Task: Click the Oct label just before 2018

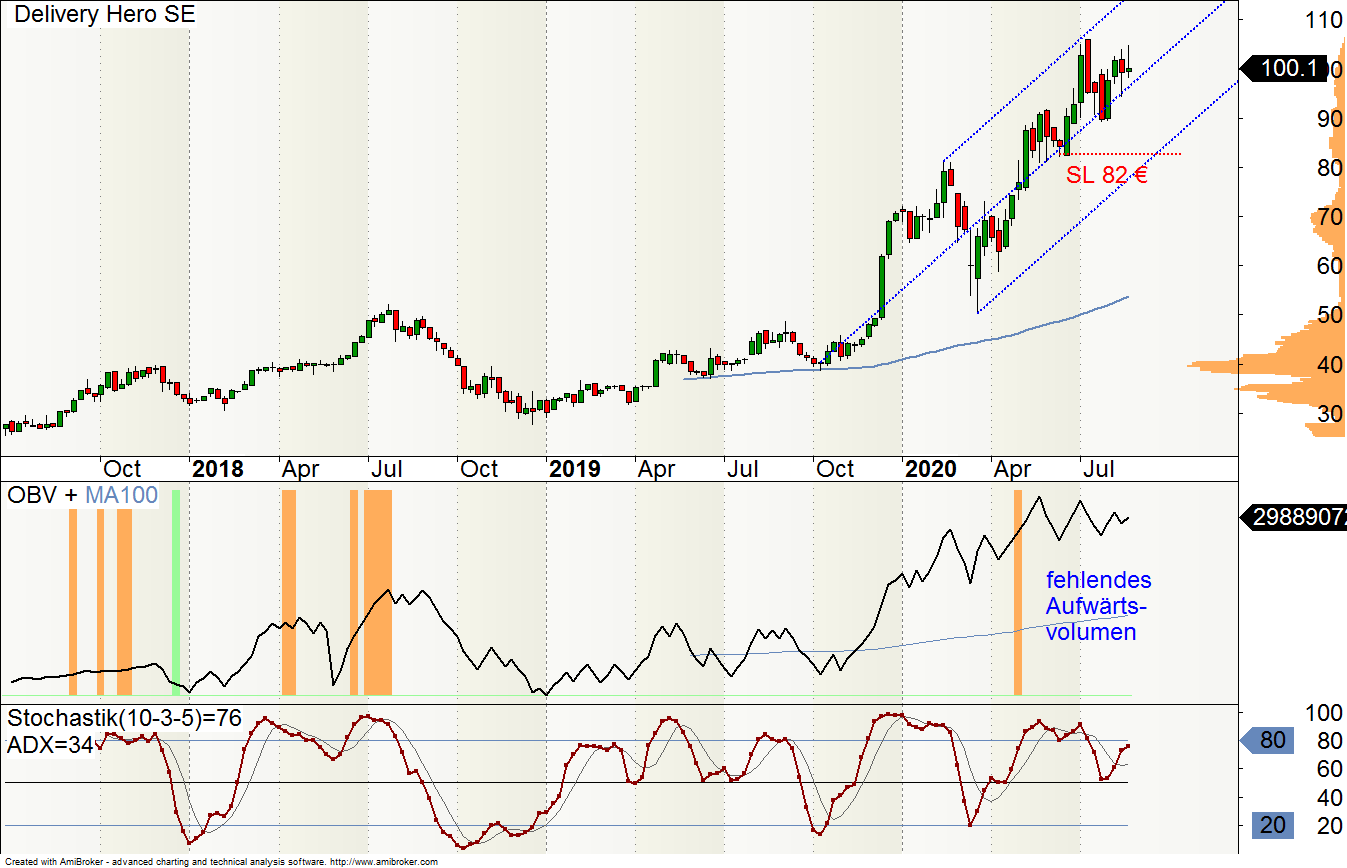Action: click(x=122, y=468)
